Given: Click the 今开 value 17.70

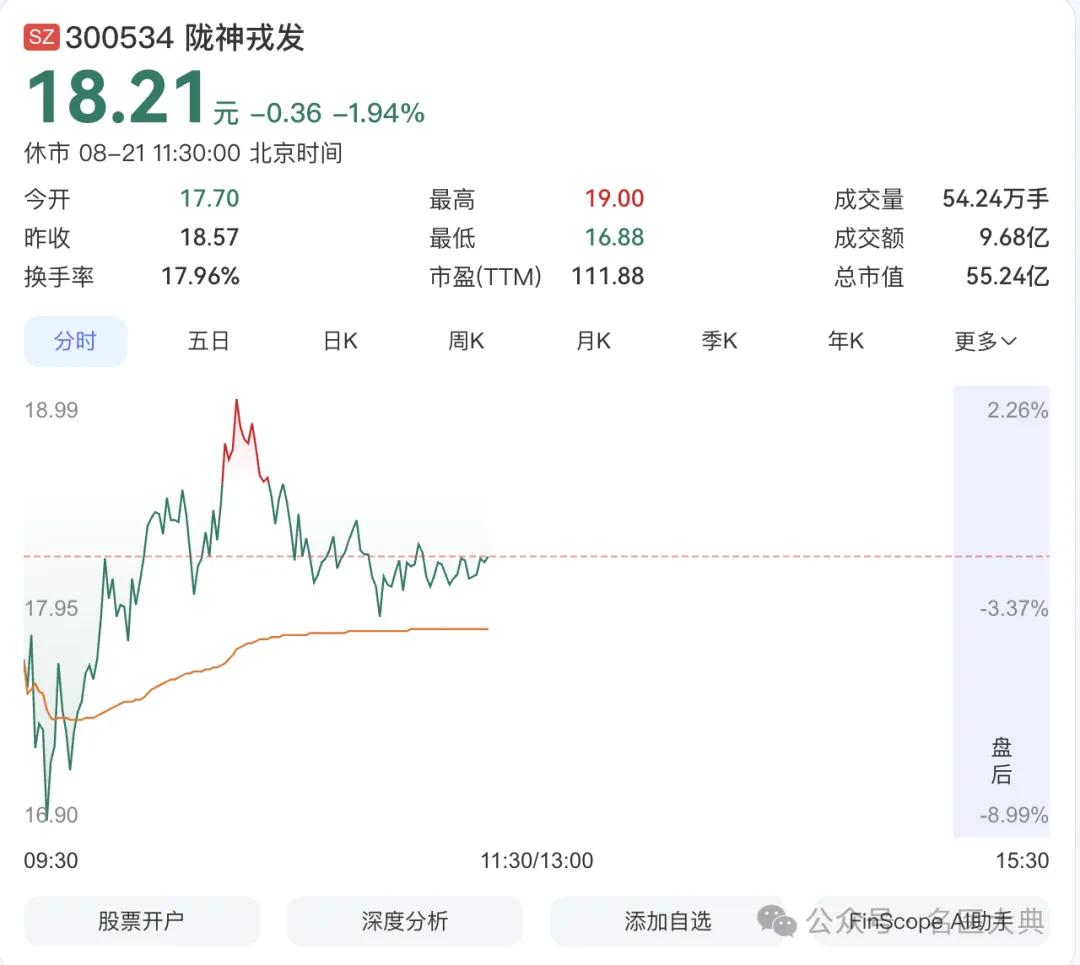Looking at the screenshot, I should pos(209,199).
